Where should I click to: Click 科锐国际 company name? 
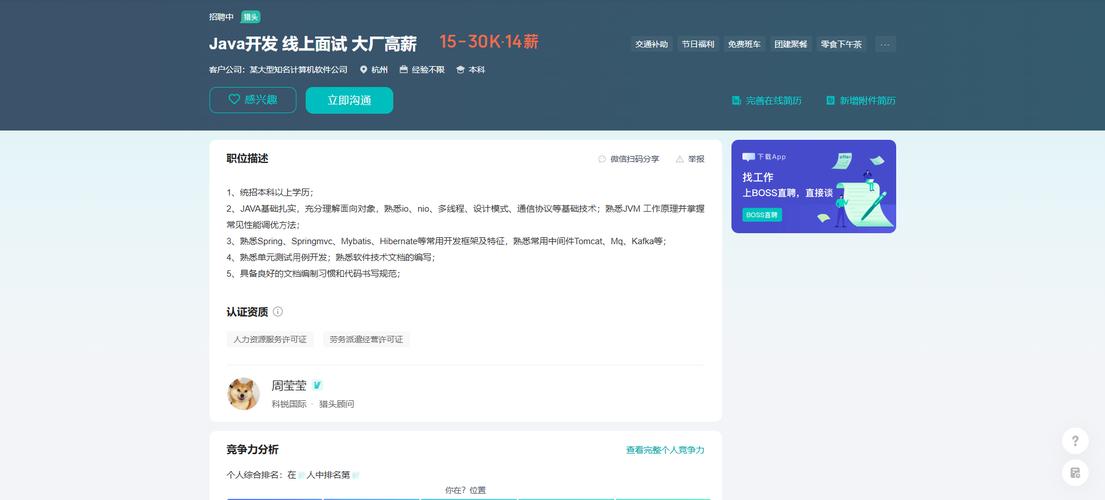pyautogui.click(x=289, y=404)
